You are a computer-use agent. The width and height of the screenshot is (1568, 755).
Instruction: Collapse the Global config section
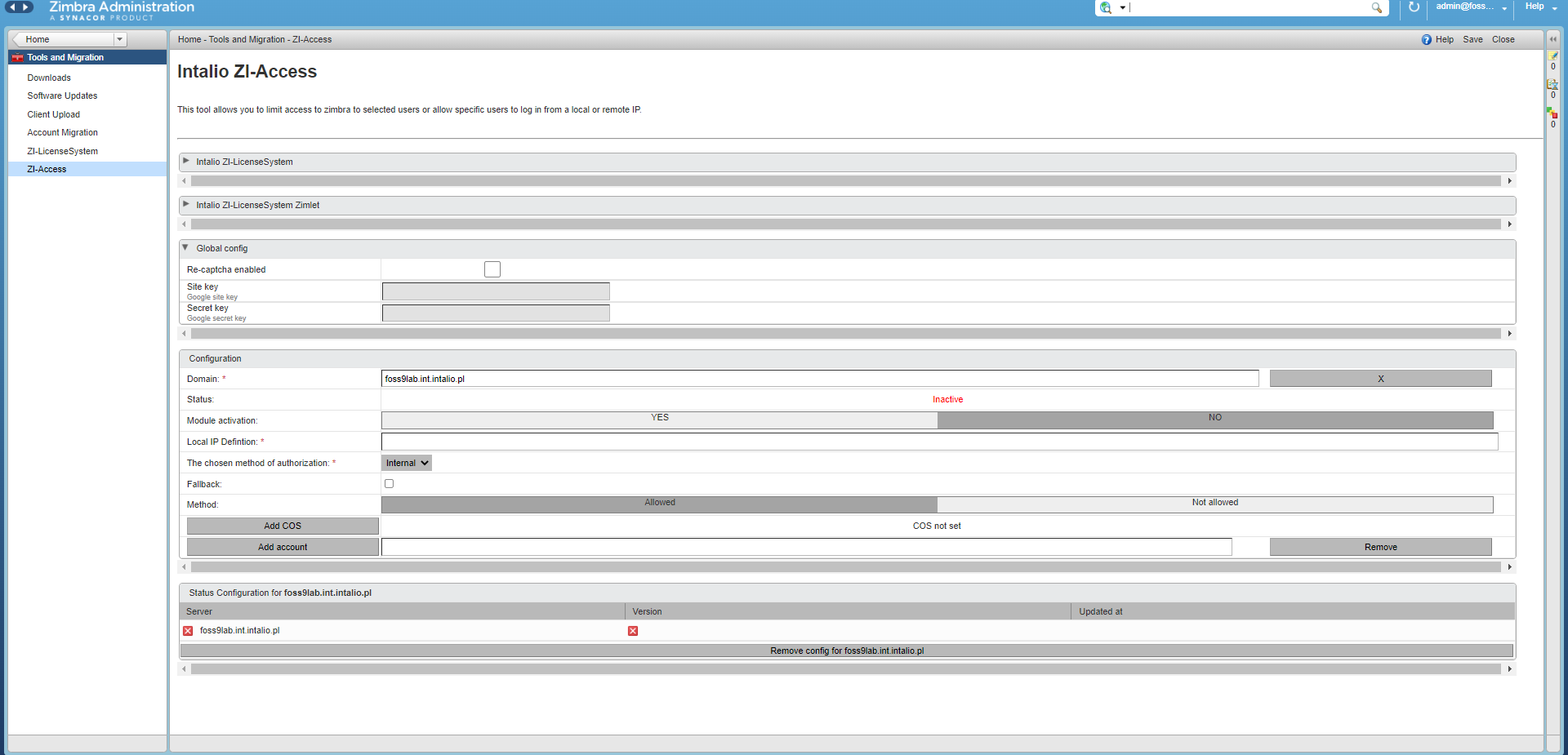pos(186,247)
